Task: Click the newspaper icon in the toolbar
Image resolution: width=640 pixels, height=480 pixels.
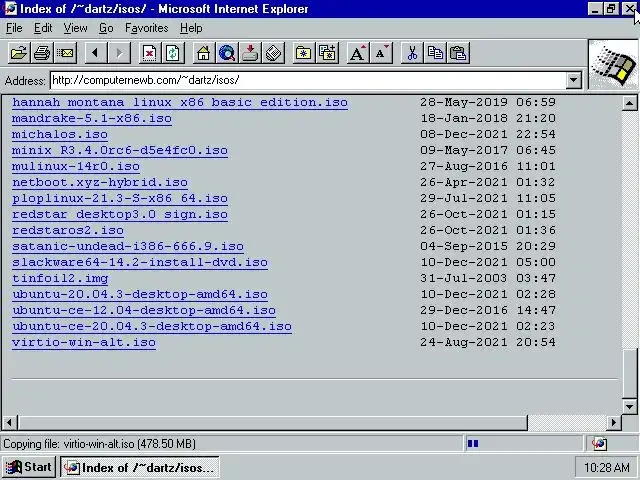Action: (274, 53)
